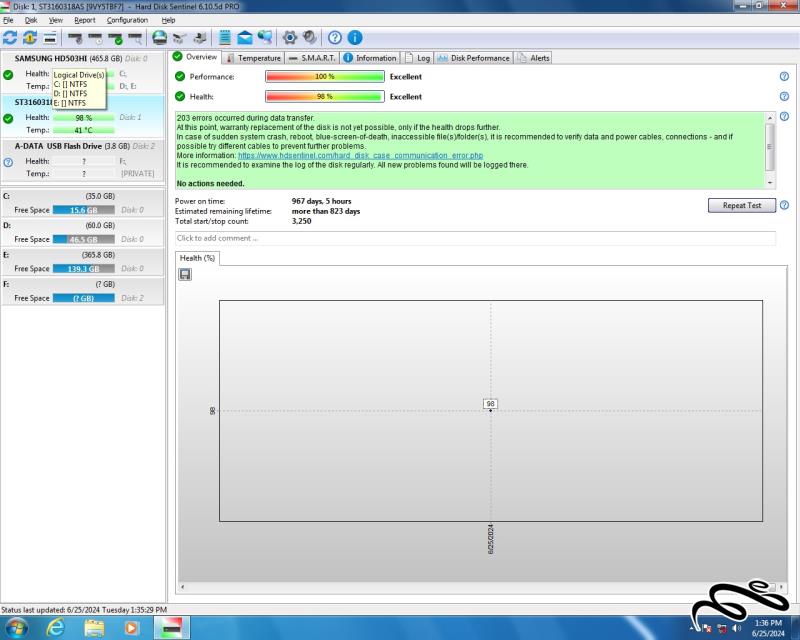This screenshot has height=640, width=800.
Task: Open Windows Media Player from the taskbar
Action: pyautogui.click(x=131, y=628)
